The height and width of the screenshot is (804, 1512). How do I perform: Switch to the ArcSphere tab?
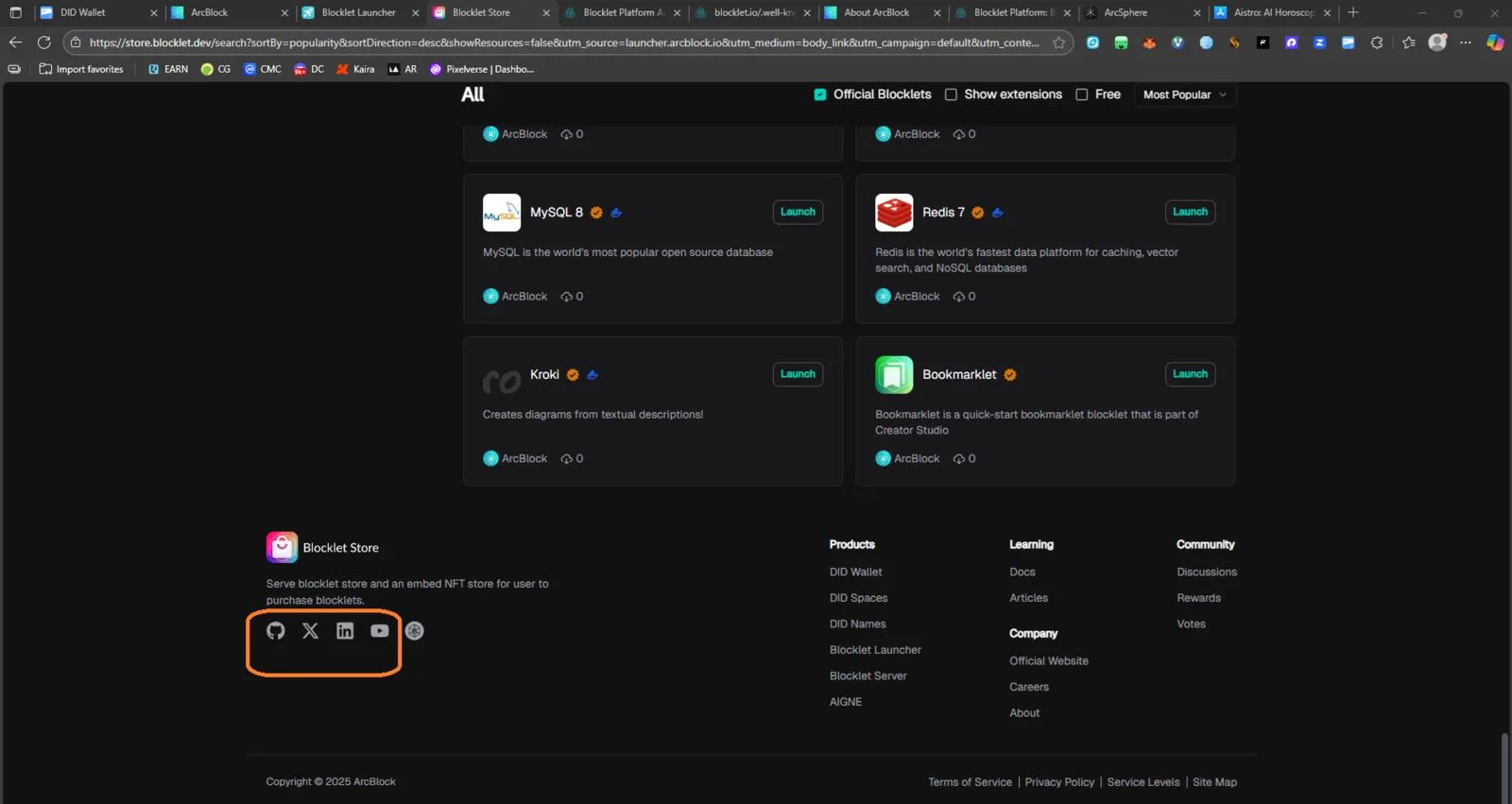click(x=1143, y=12)
